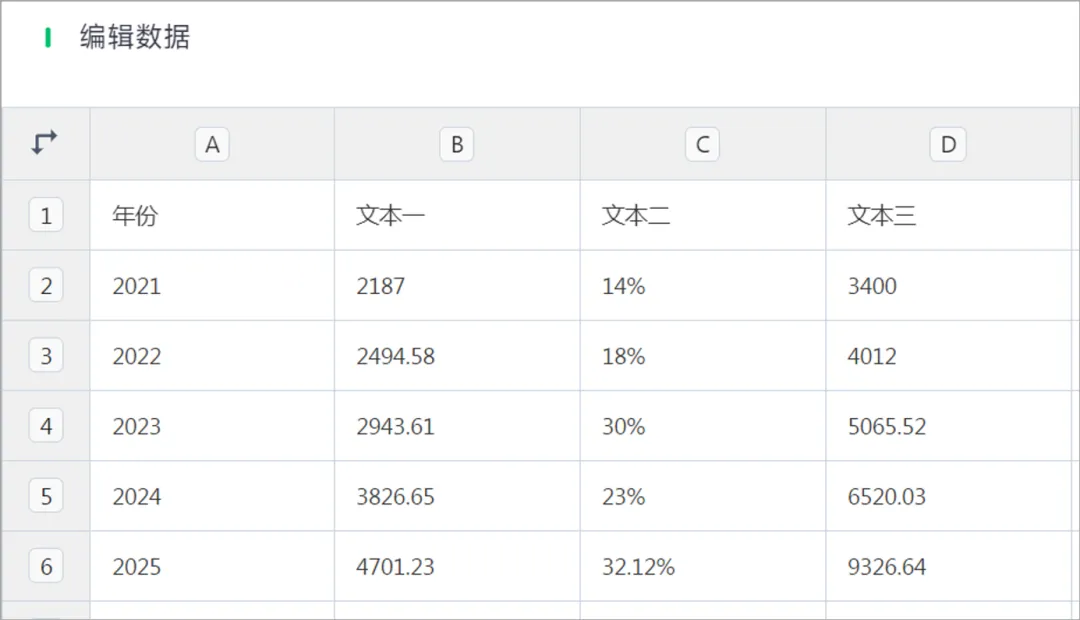Edit the 文本二 header cell
This screenshot has height=620, width=1080.
(x=702, y=215)
